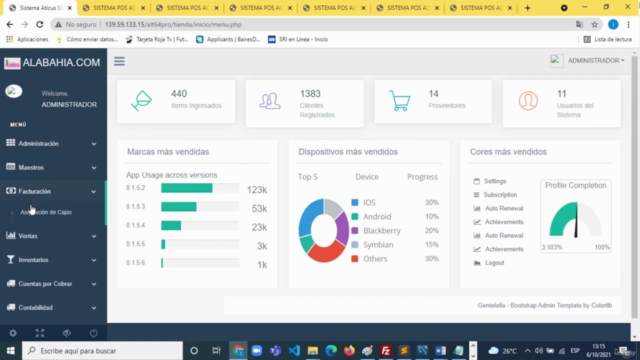This screenshot has height=360, width=640.
Task: Click the Ventas bar chart icon
Action: [x=11, y=235]
